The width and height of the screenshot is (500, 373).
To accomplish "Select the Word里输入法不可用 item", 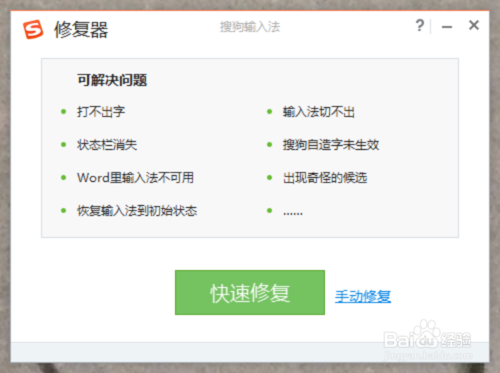I will coord(135,178).
